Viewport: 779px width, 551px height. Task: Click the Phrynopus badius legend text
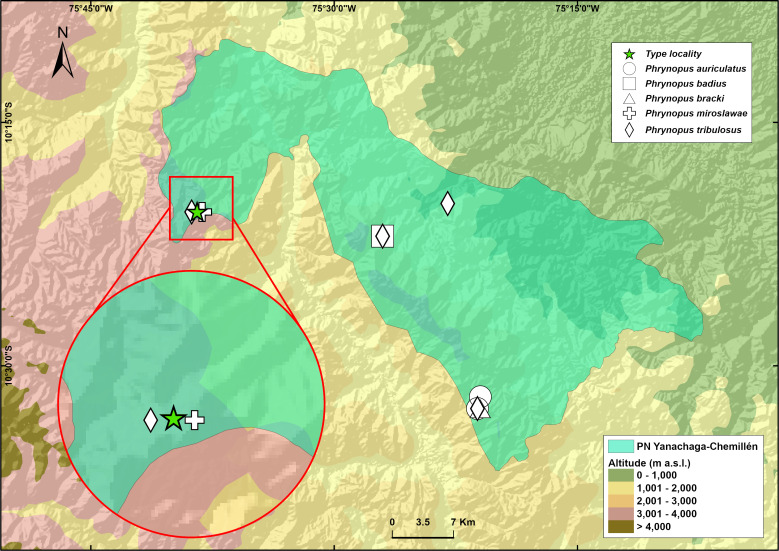(686, 83)
